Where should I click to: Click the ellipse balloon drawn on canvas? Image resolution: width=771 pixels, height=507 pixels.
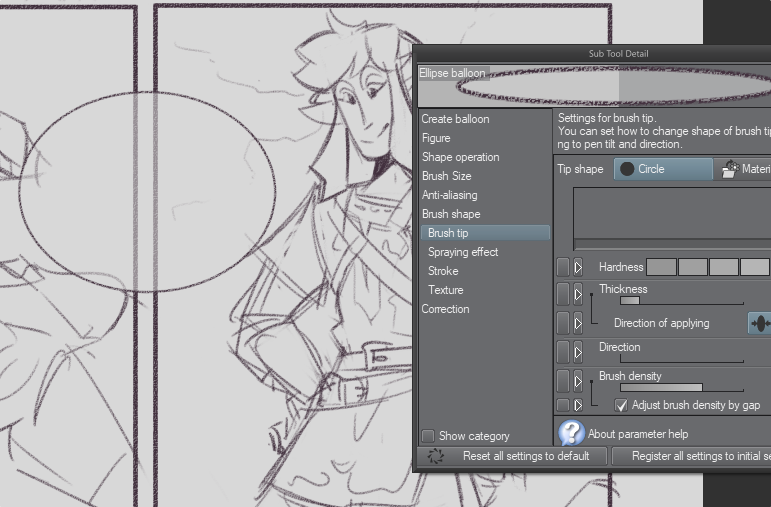point(147,191)
